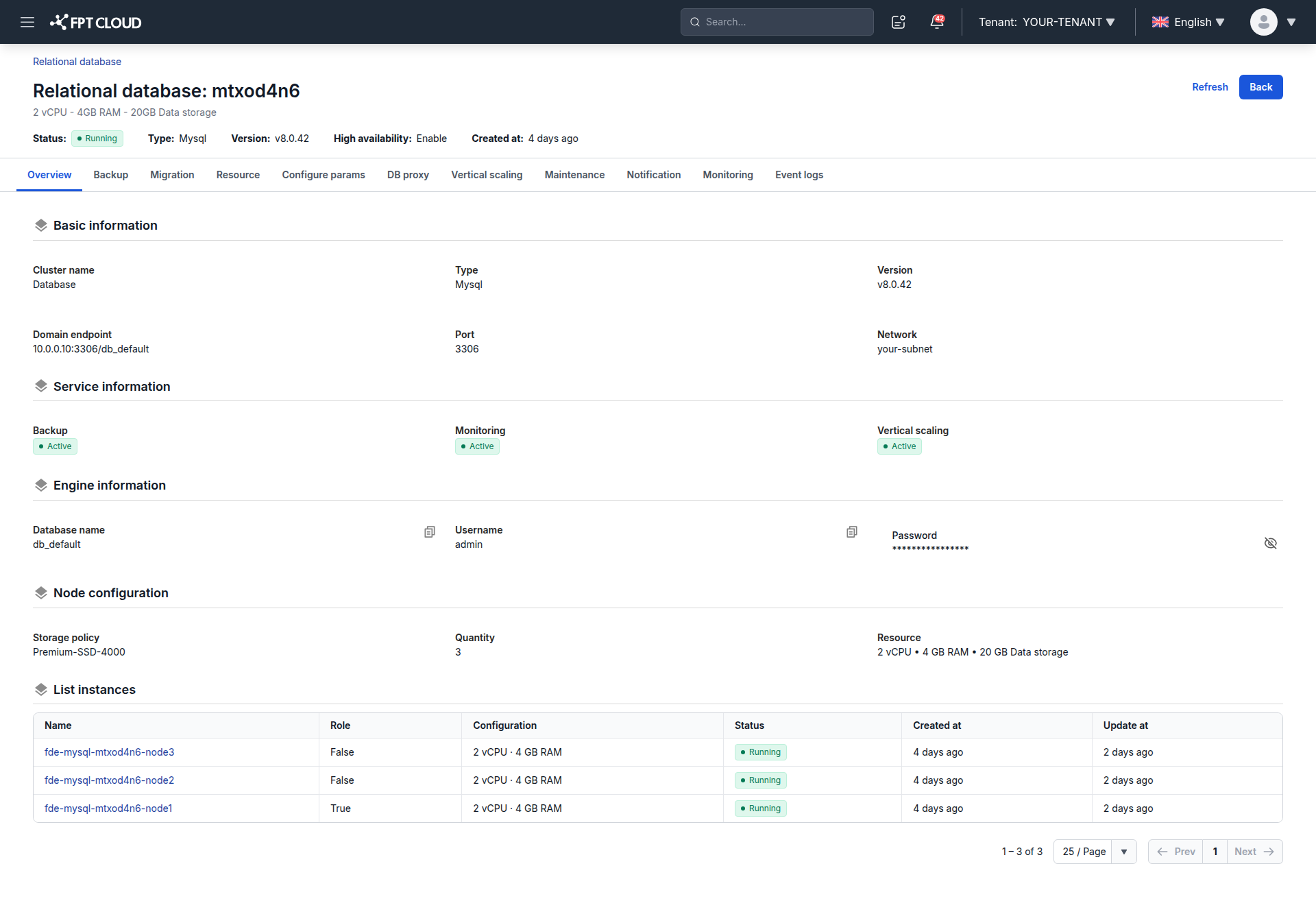Screen dimensions: 1316x912
Task: Click the Running badge for node3
Action: pos(761,752)
